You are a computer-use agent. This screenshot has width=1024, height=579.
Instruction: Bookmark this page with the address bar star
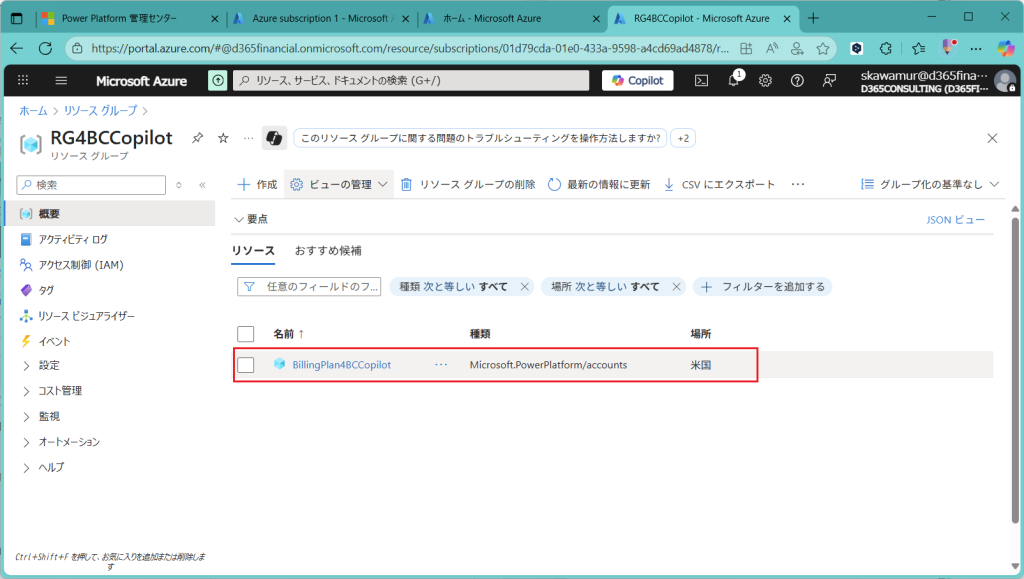pos(823,48)
